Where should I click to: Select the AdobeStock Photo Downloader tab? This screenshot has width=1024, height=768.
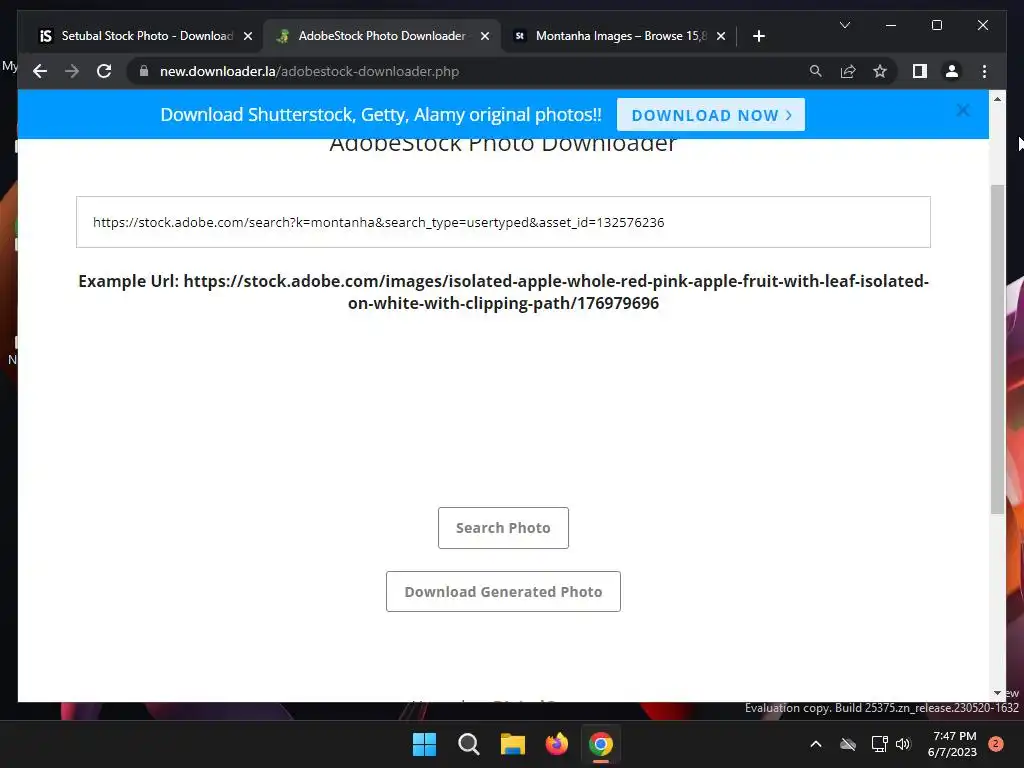tap(382, 36)
